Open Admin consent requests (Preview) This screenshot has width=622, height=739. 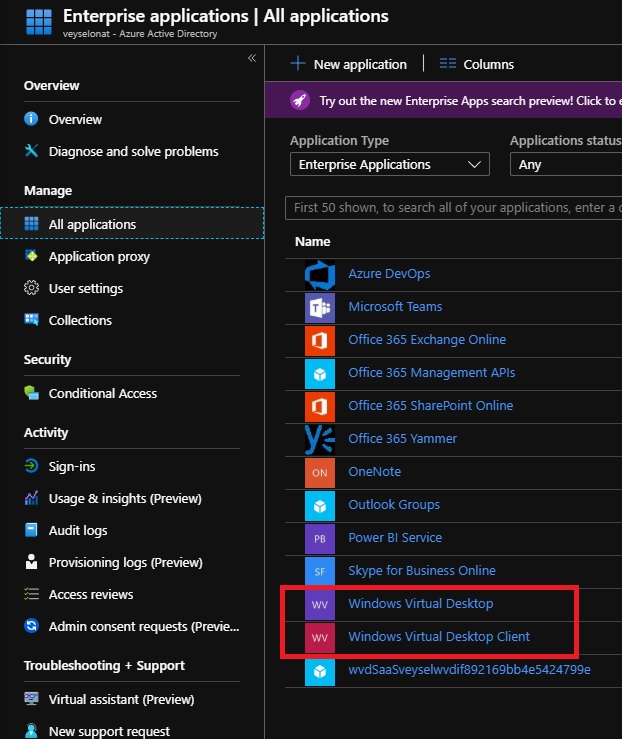coord(144,627)
